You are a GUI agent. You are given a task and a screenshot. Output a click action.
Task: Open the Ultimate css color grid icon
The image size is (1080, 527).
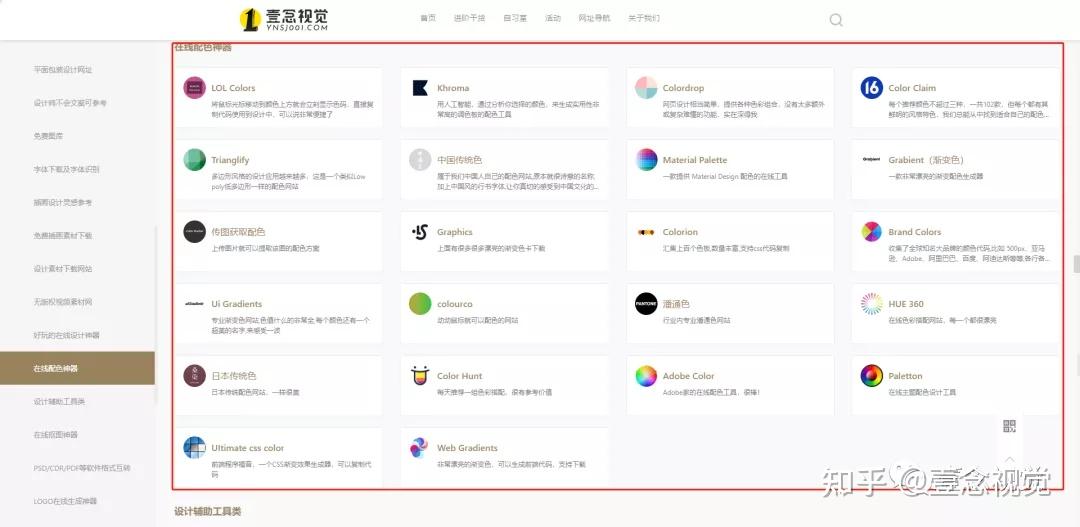(x=195, y=448)
